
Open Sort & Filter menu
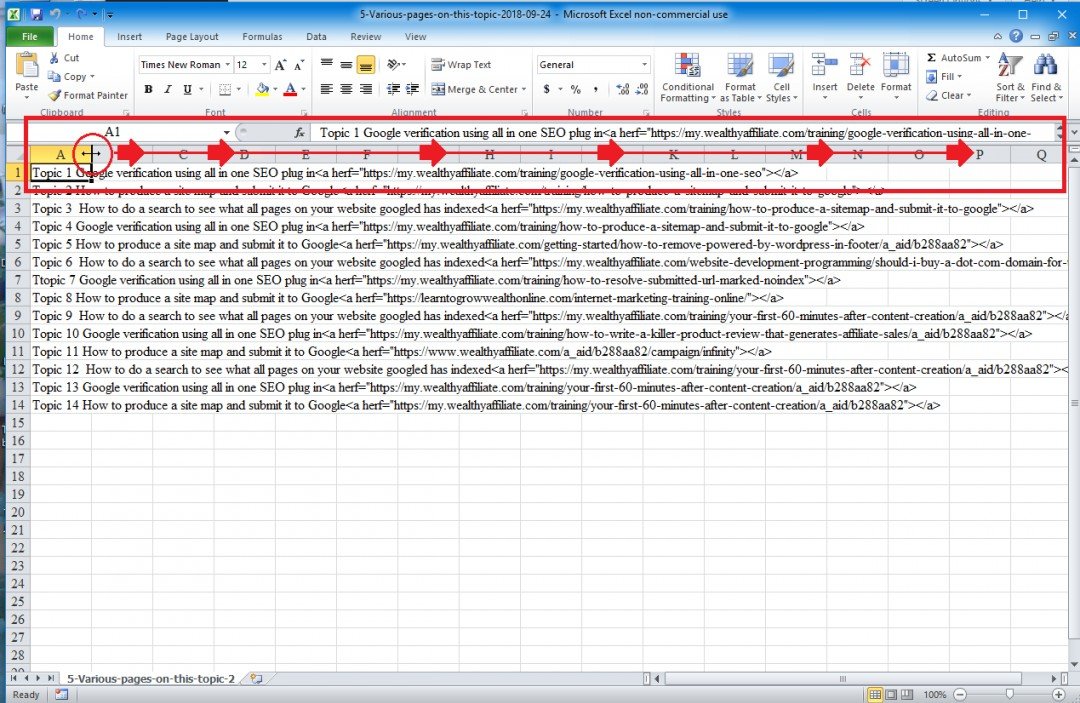1010,78
